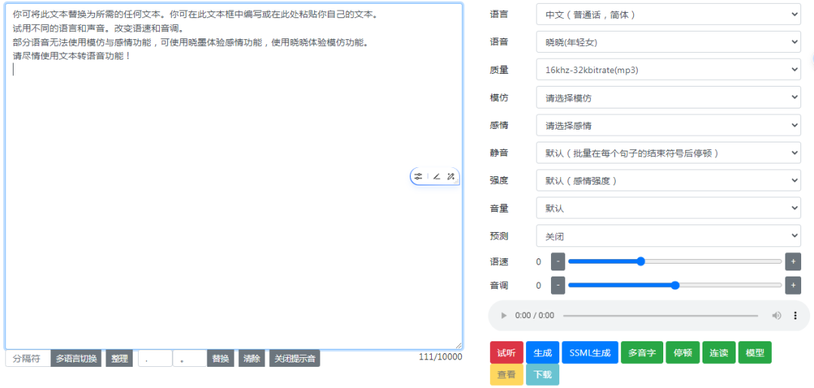Click the green 停顿 pause button

(683, 352)
